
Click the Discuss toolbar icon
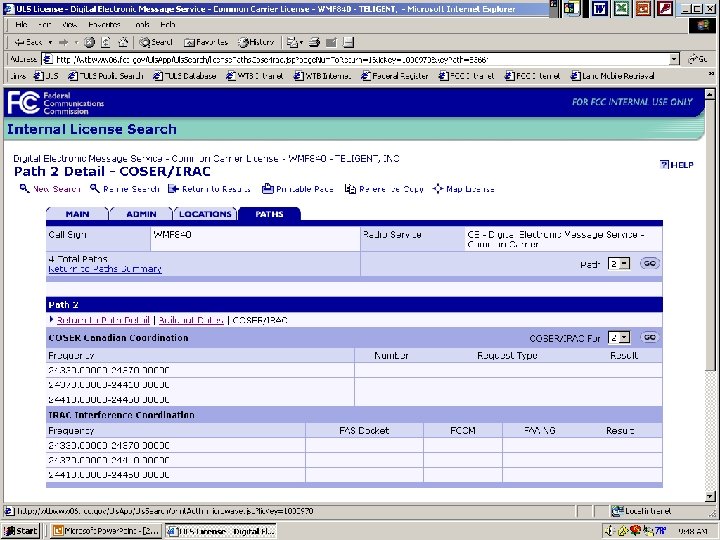349,42
